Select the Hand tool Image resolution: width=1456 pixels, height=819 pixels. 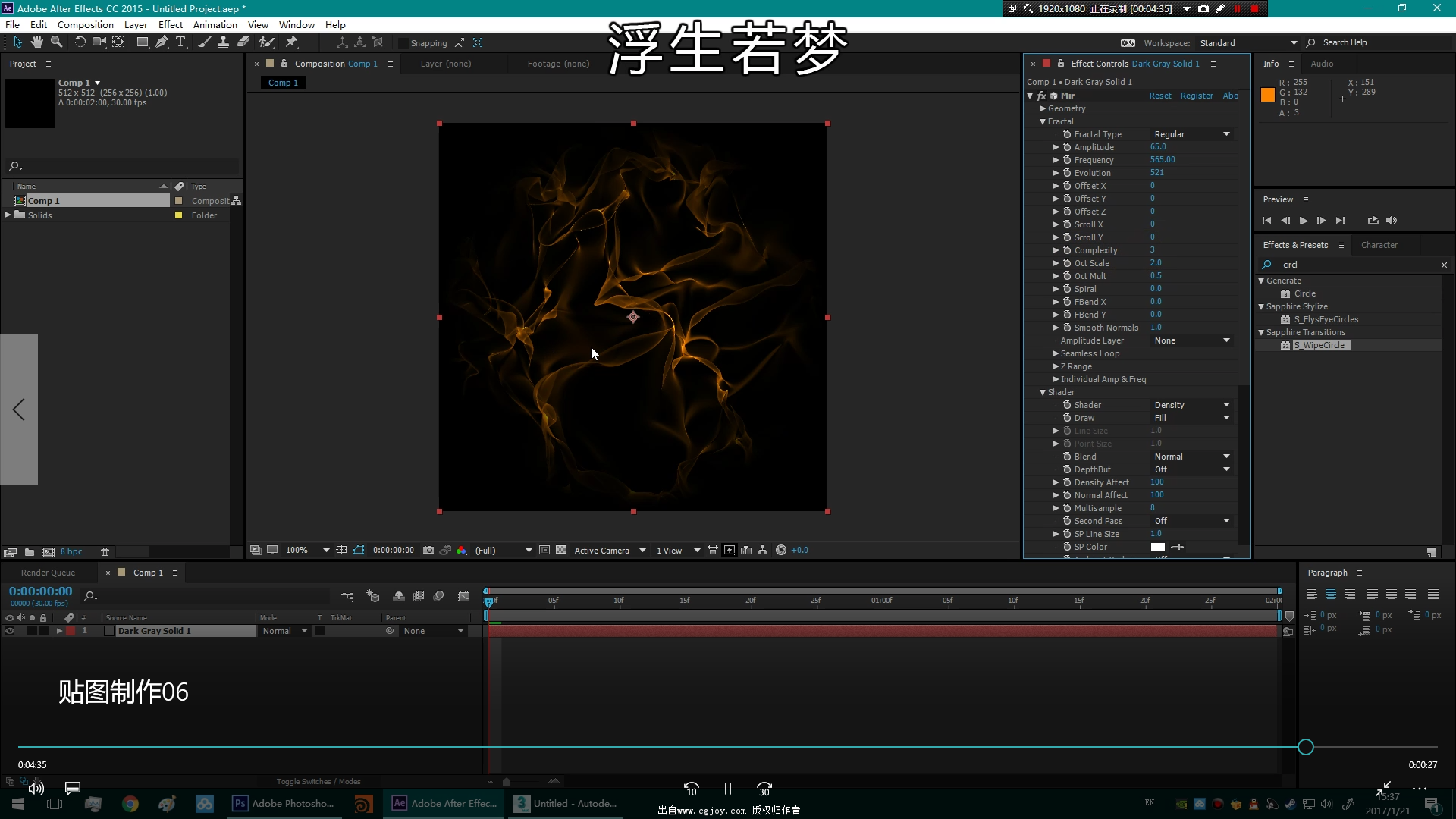click(x=36, y=42)
